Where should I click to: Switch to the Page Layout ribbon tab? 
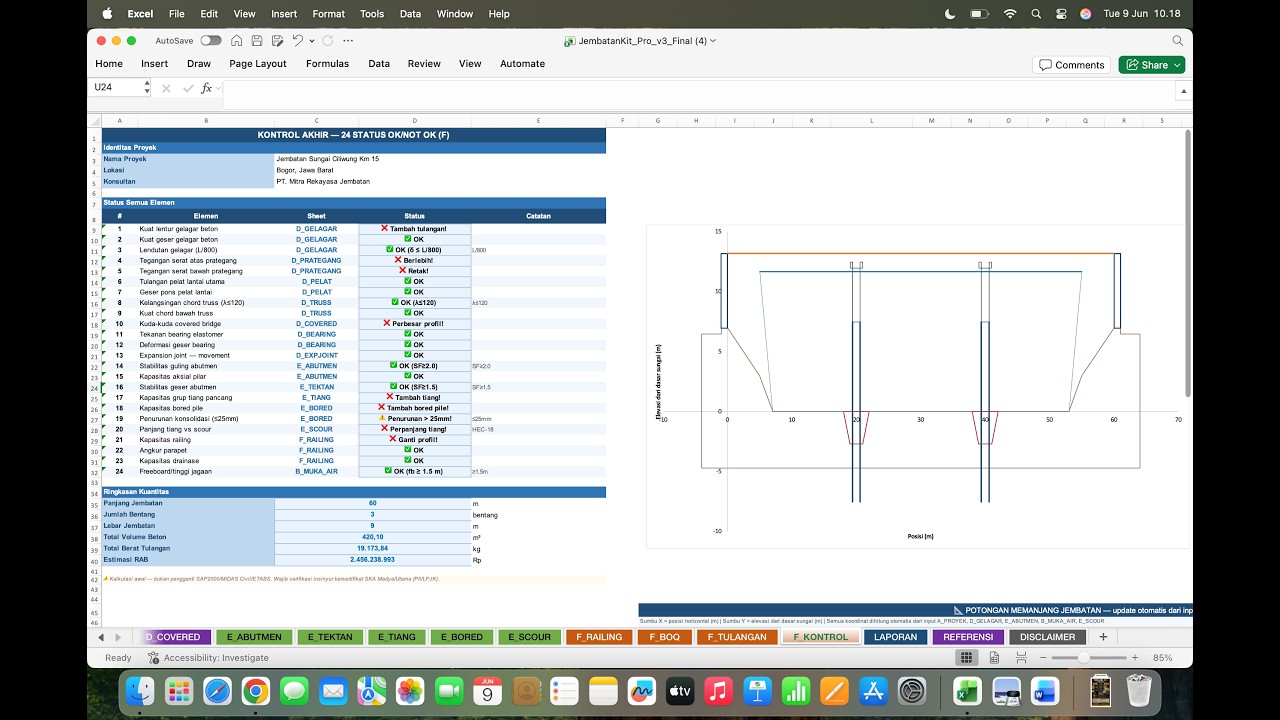[x=258, y=64]
